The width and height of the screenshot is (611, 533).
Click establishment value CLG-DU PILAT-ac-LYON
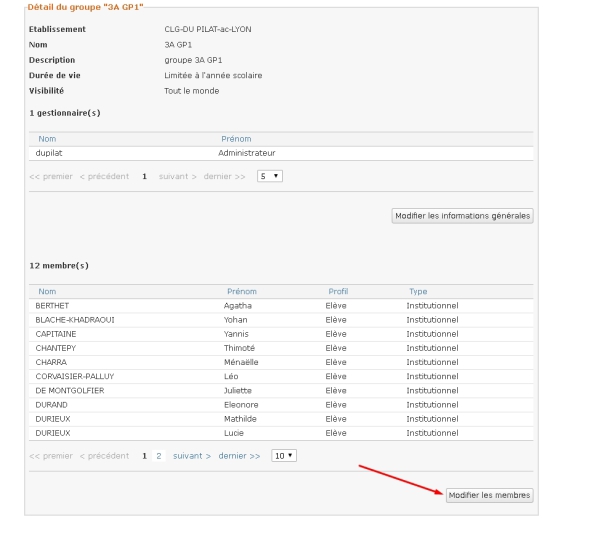[208, 29]
